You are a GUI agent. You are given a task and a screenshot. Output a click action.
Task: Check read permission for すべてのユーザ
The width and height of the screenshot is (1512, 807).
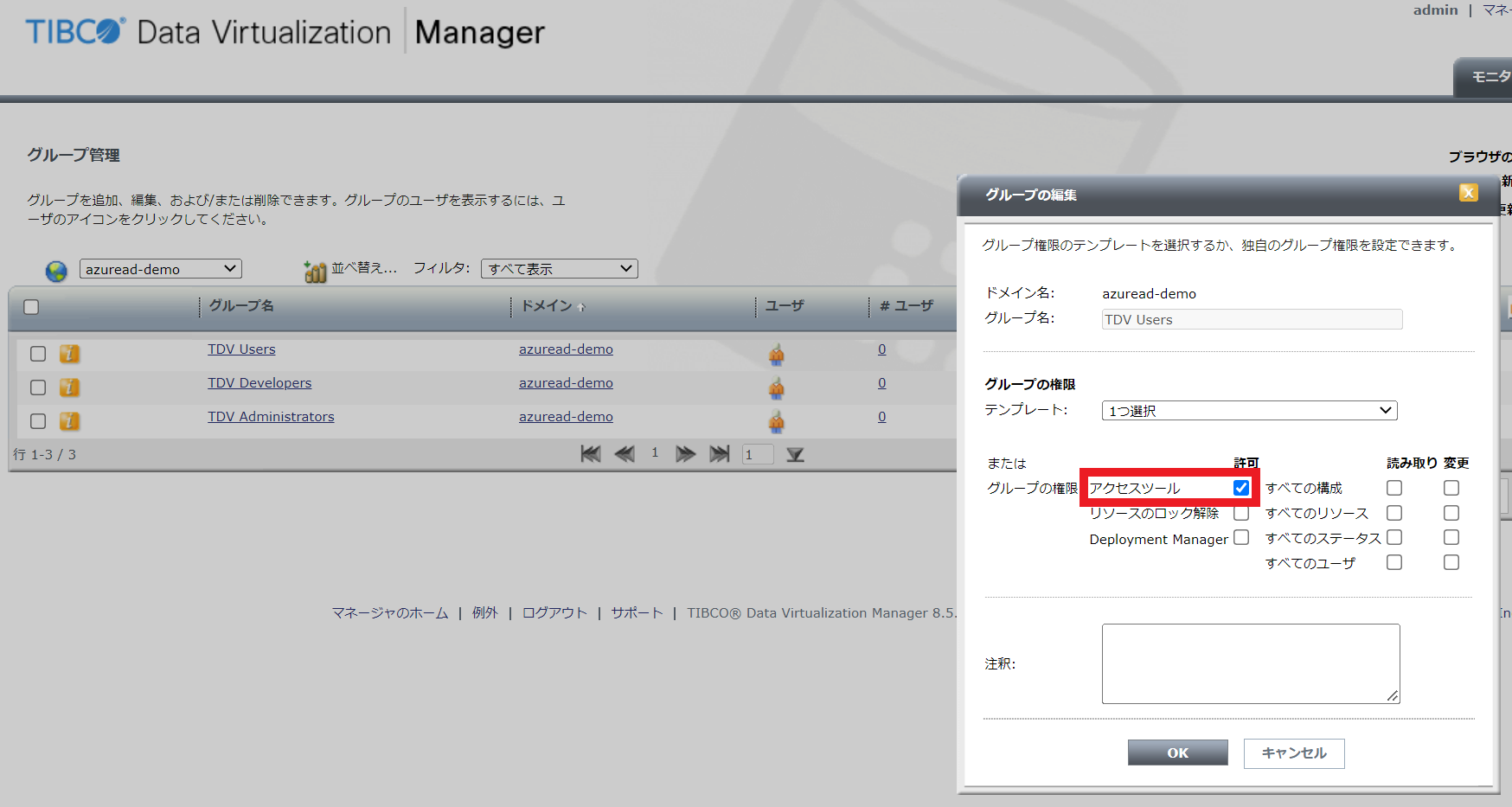coord(1394,562)
